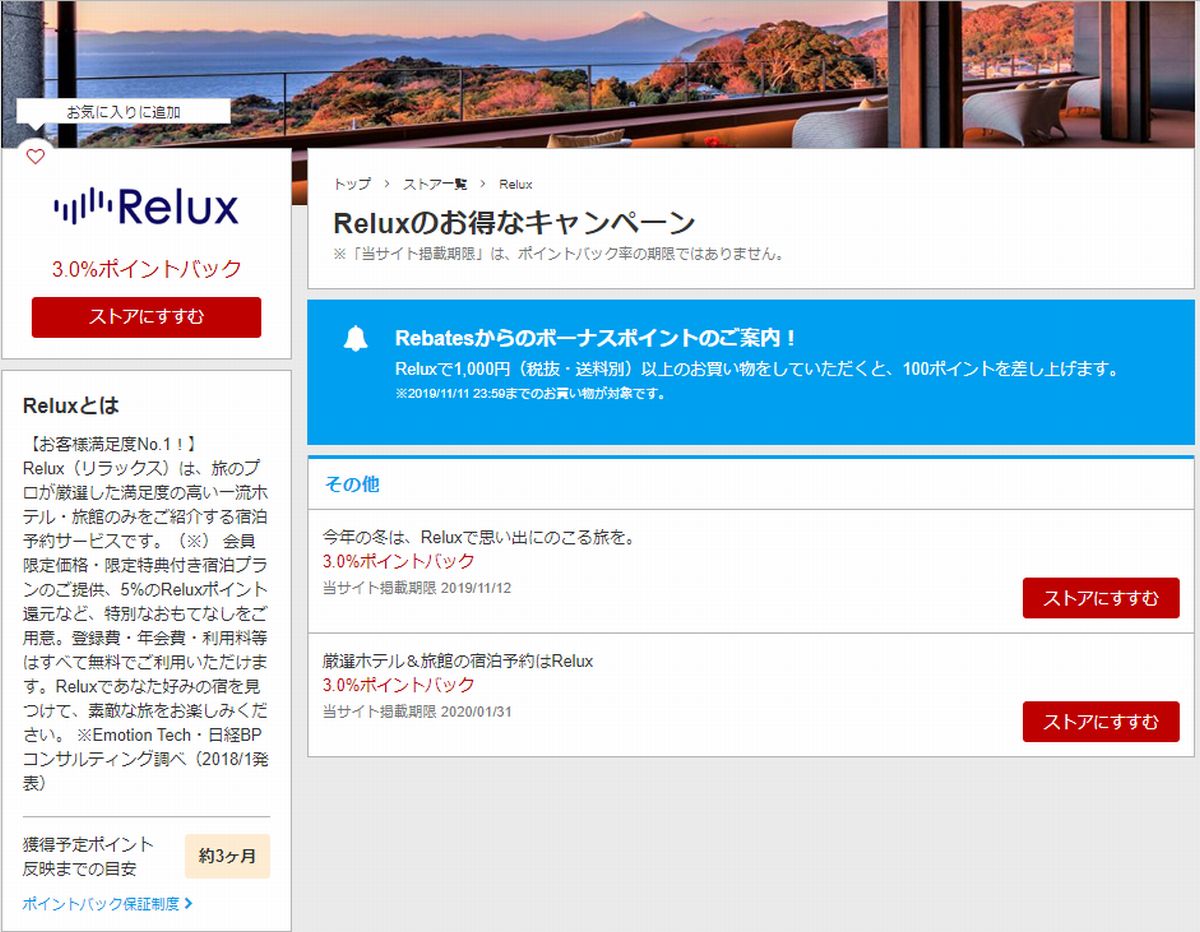Click 当サイト掲載期限 2020/01/31 text
Image resolution: width=1200 pixels, height=932 pixels.
(417, 712)
